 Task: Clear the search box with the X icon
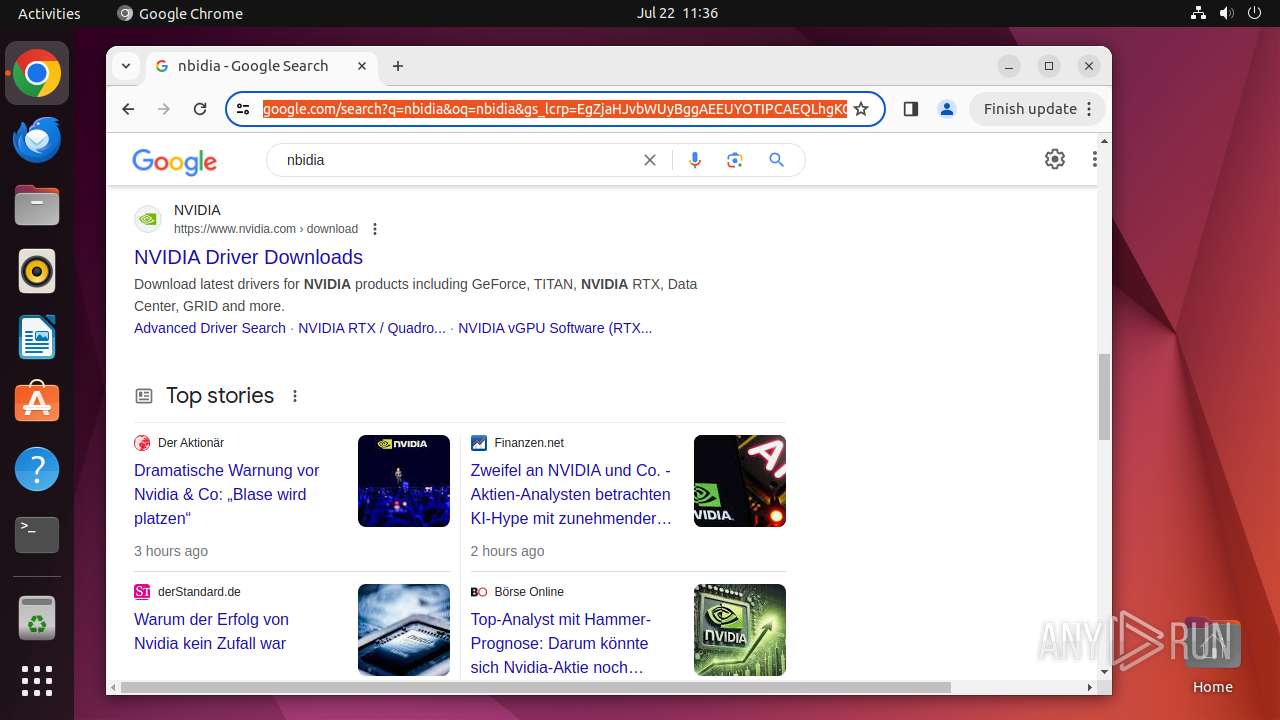click(x=650, y=160)
